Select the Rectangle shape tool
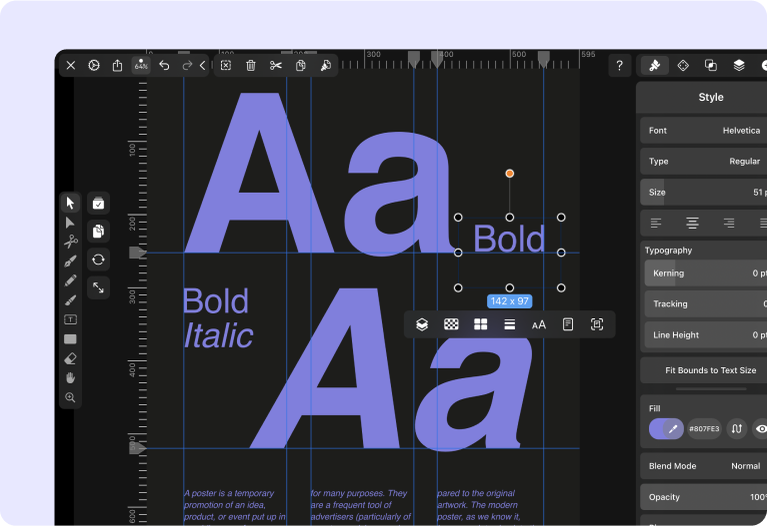767x526 pixels. coord(70,339)
